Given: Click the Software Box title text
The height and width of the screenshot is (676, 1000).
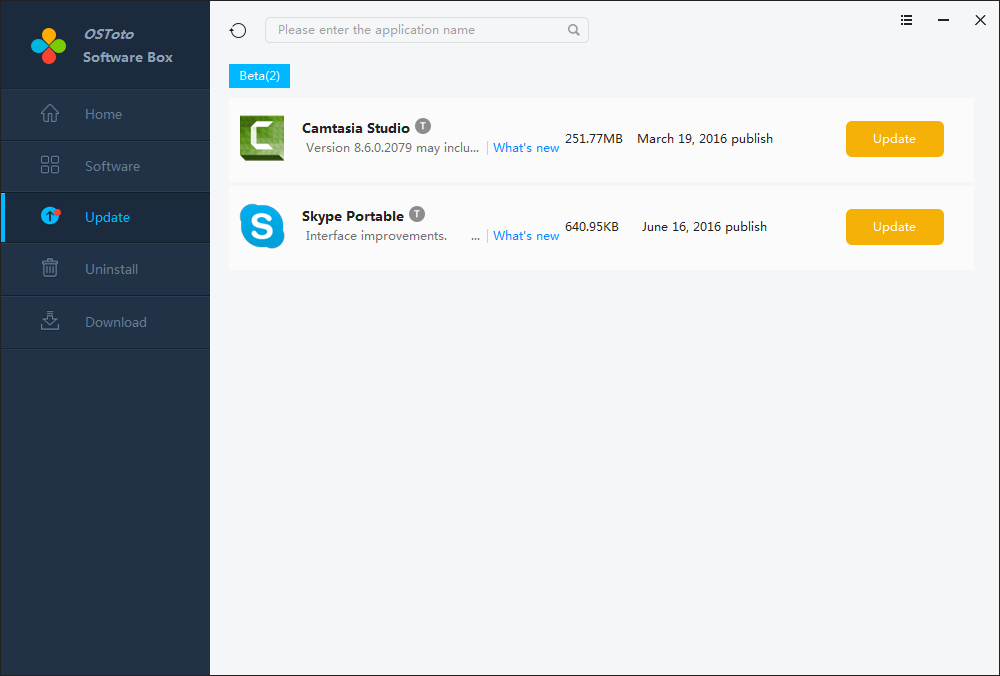Looking at the screenshot, I should point(128,57).
